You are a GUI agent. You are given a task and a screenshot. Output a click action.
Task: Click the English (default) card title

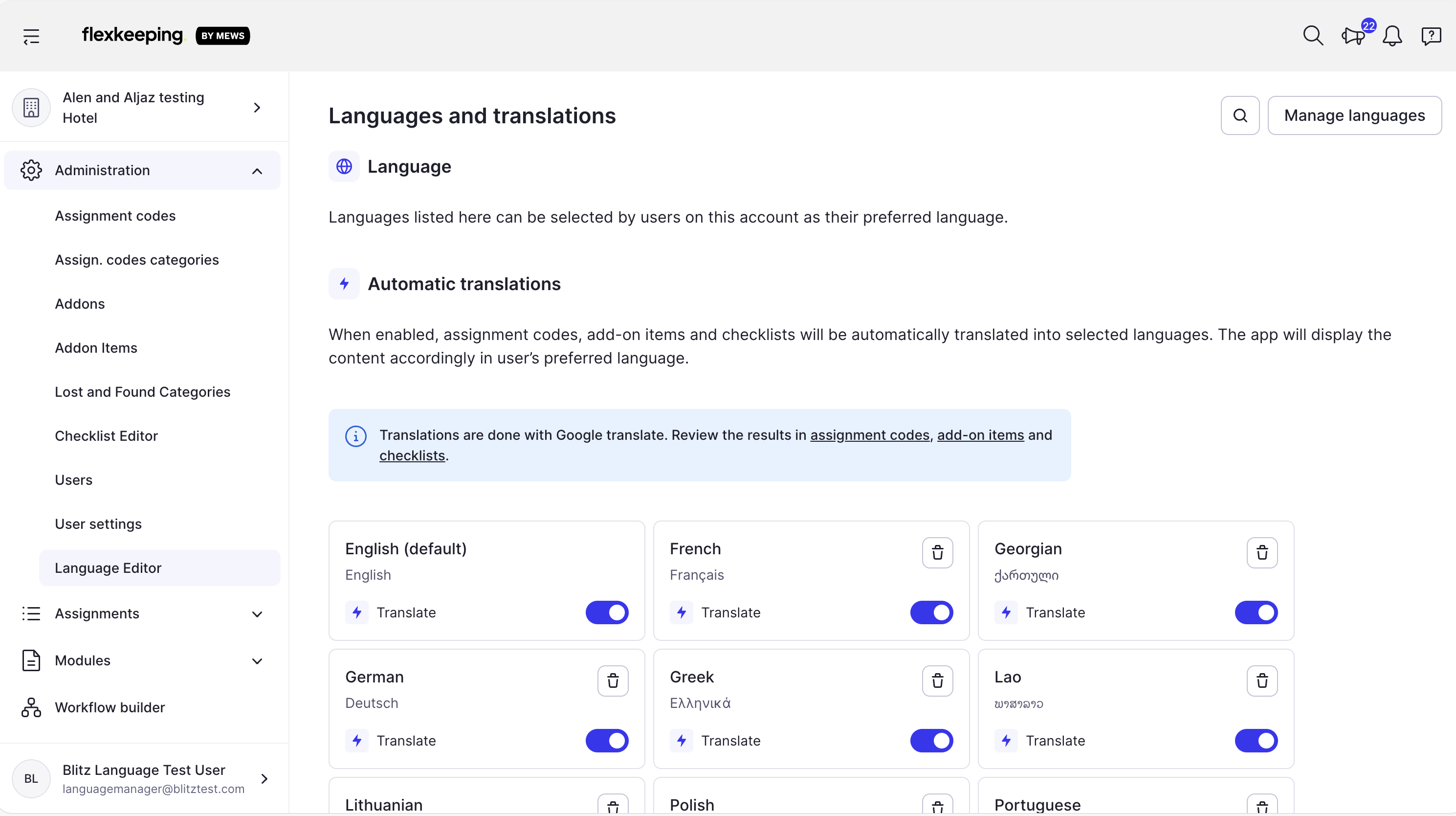(x=406, y=548)
